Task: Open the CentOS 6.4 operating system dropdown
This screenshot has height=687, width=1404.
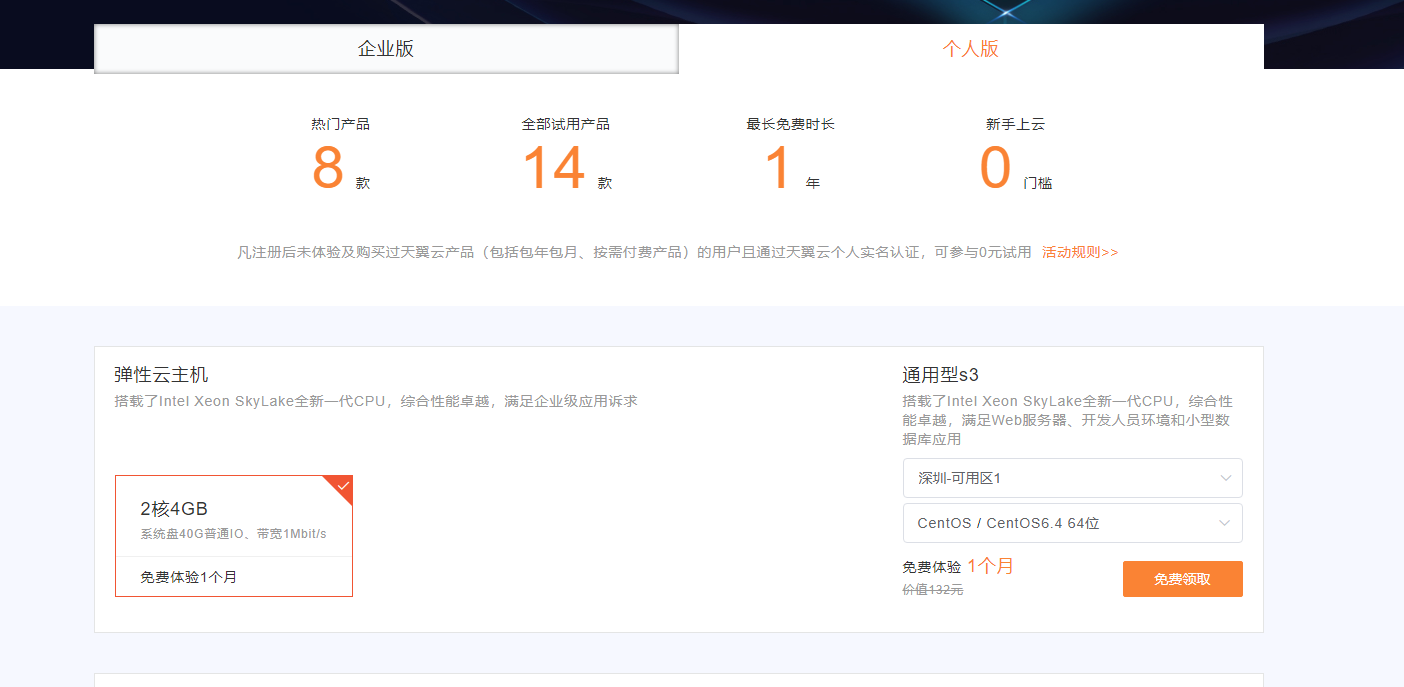Action: 1072,523
